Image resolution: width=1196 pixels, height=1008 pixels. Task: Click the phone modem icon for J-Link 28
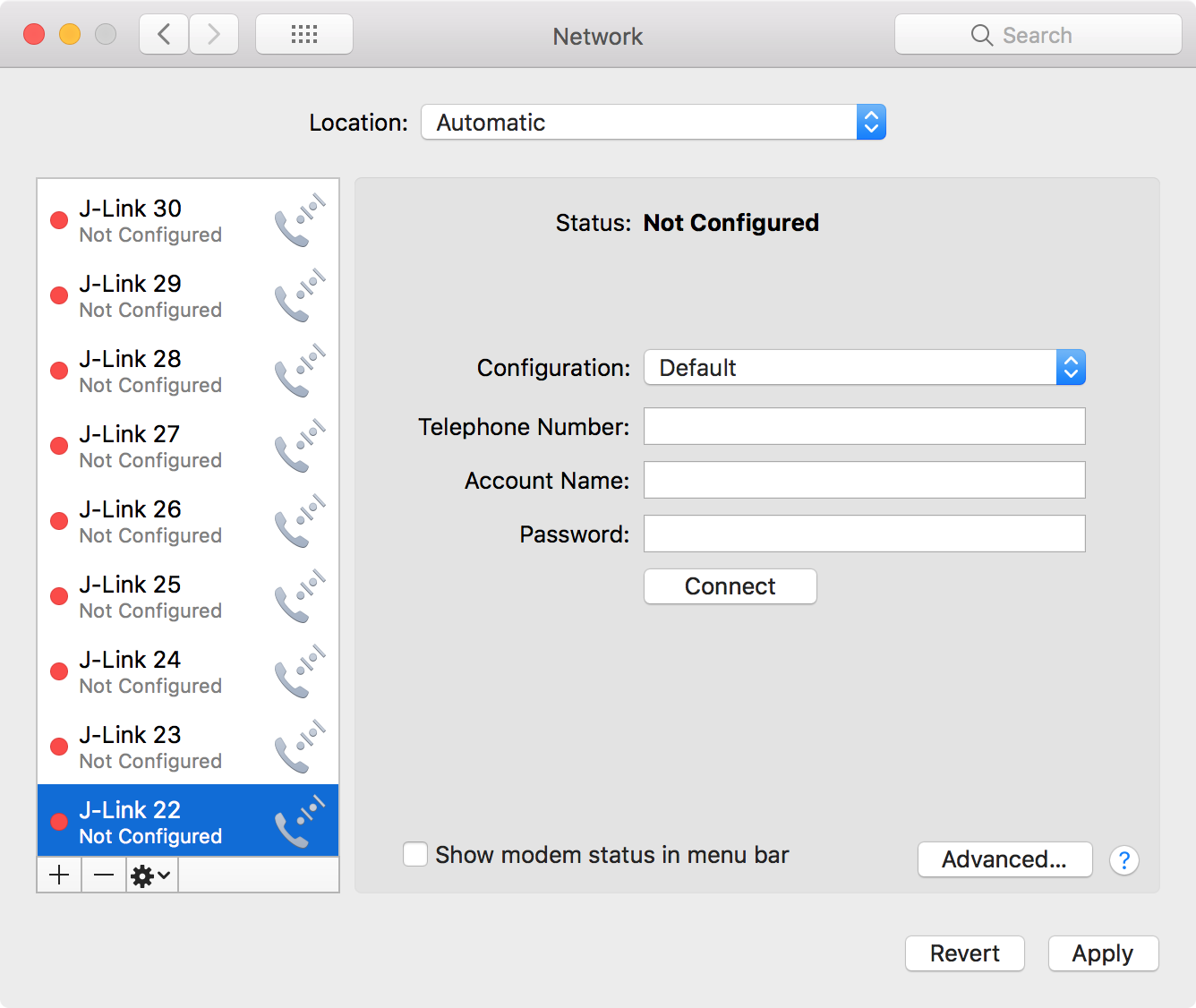[300, 371]
